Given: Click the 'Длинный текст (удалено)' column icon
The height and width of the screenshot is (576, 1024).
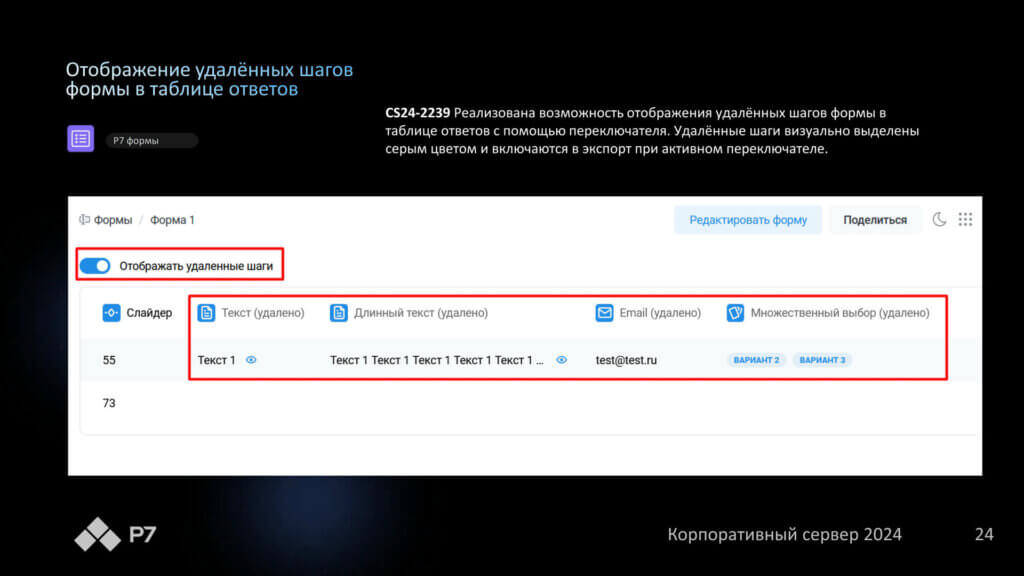Looking at the screenshot, I should 339,313.
